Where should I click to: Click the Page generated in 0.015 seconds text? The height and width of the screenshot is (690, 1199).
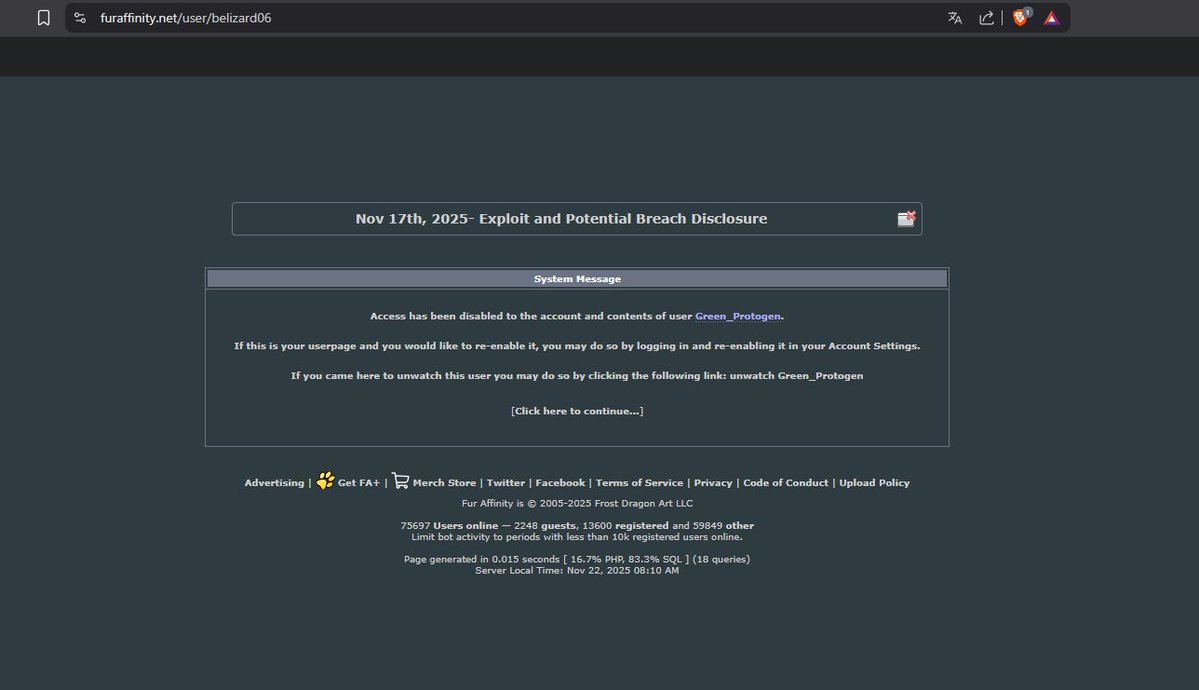[x=577, y=559]
